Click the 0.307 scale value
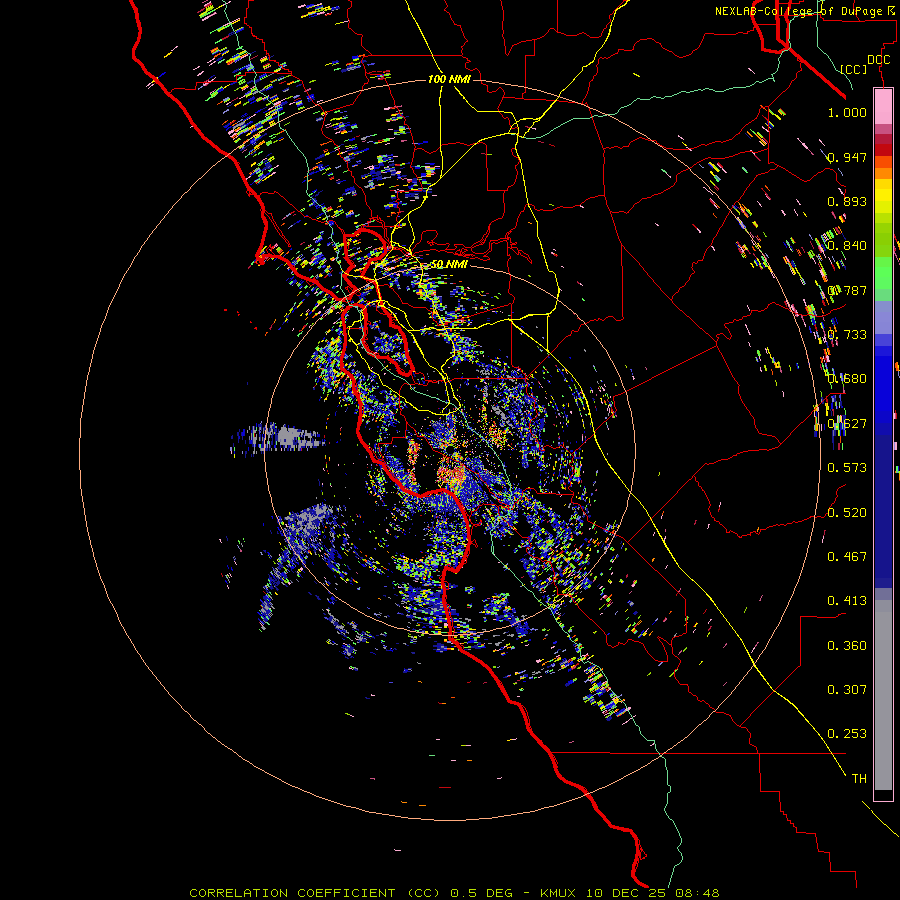Image resolution: width=900 pixels, height=900 pixels. (847, 690)
